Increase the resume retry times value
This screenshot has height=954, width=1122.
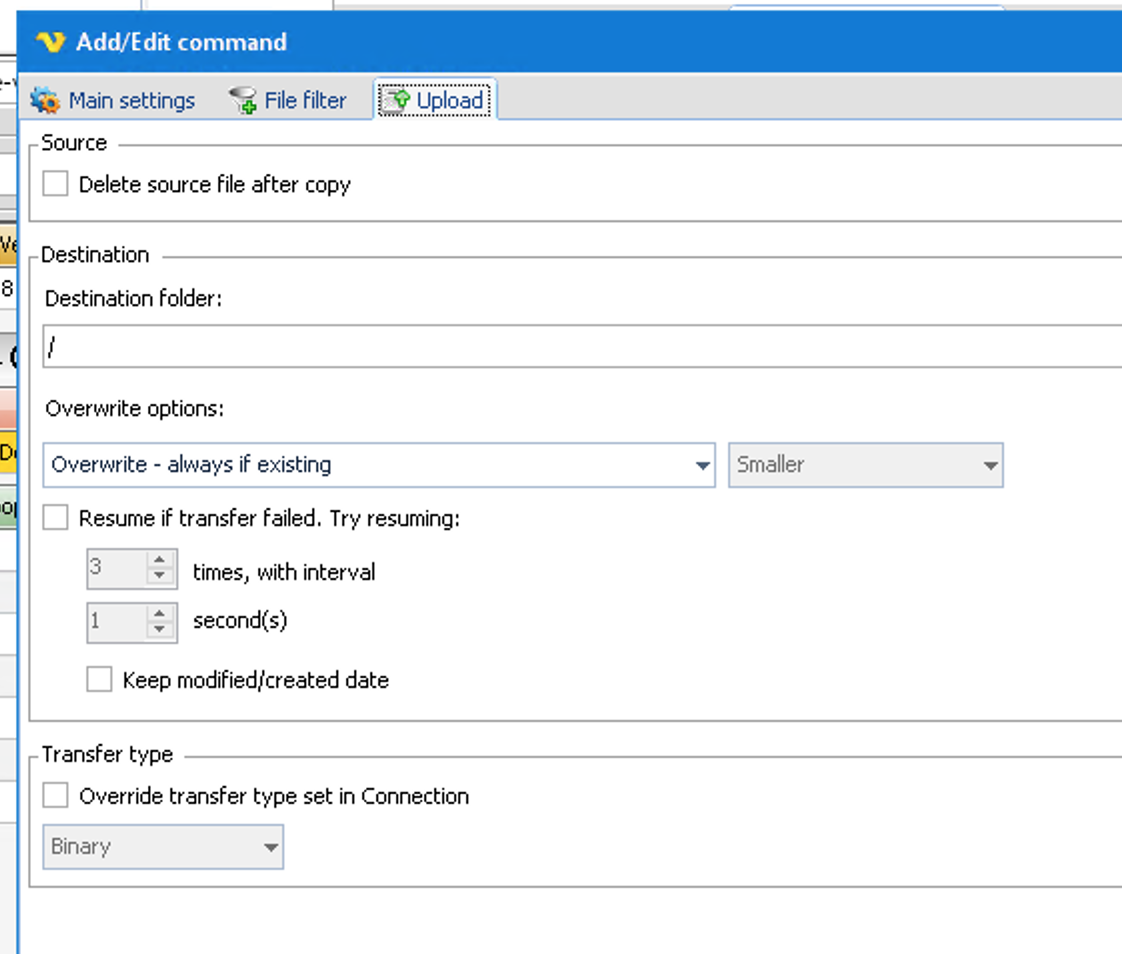tap(160, 561)
